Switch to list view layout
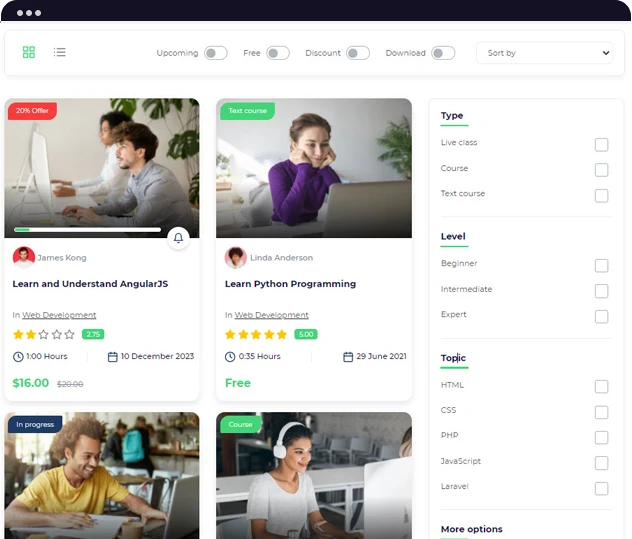Screen dimensions: 632x539 [x=60, y=52]
